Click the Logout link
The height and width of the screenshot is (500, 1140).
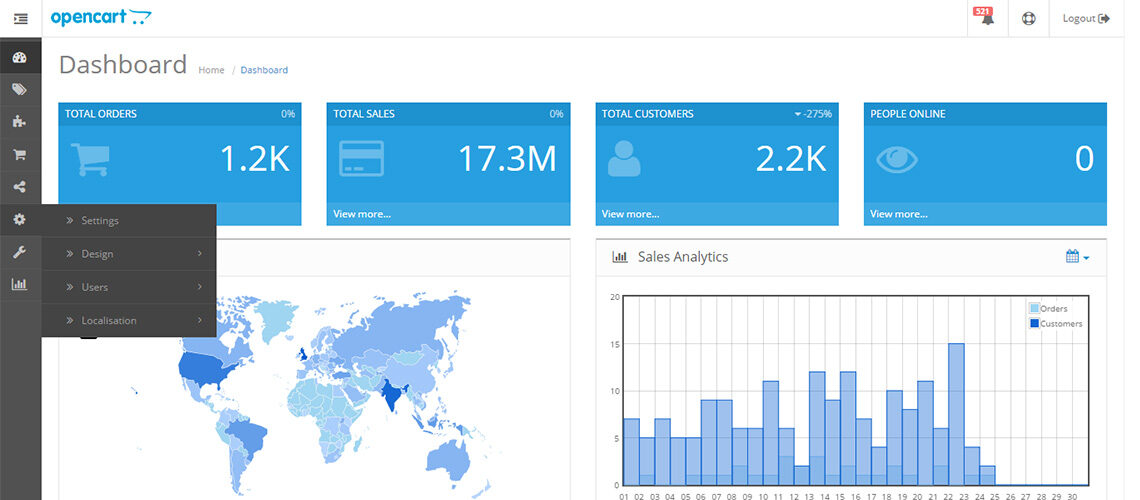tap(1086, 19)
